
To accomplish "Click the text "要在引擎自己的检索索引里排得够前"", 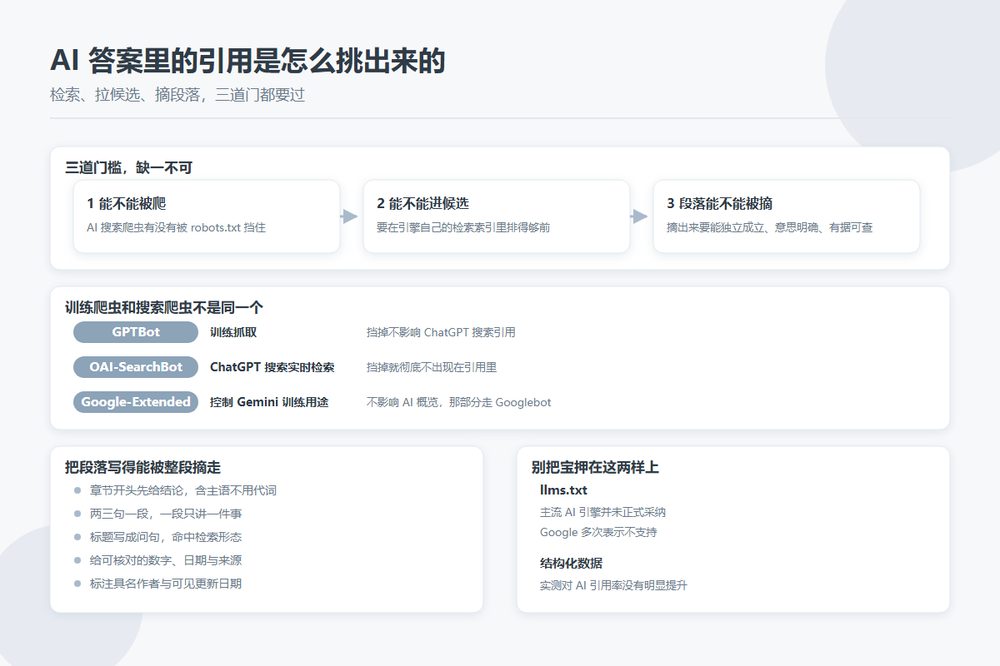I will 463,227.
